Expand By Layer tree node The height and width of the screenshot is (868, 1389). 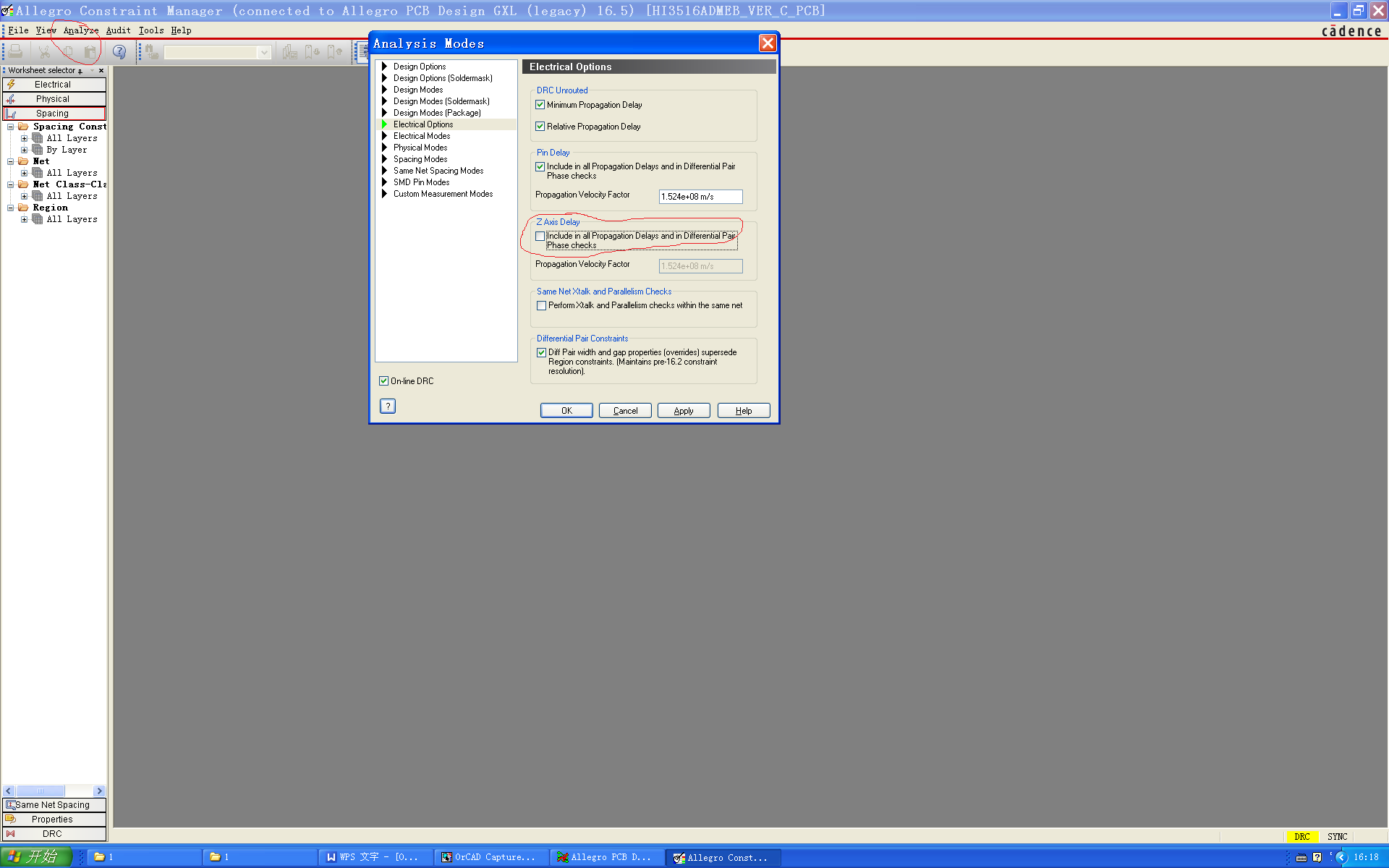[25, 150]
